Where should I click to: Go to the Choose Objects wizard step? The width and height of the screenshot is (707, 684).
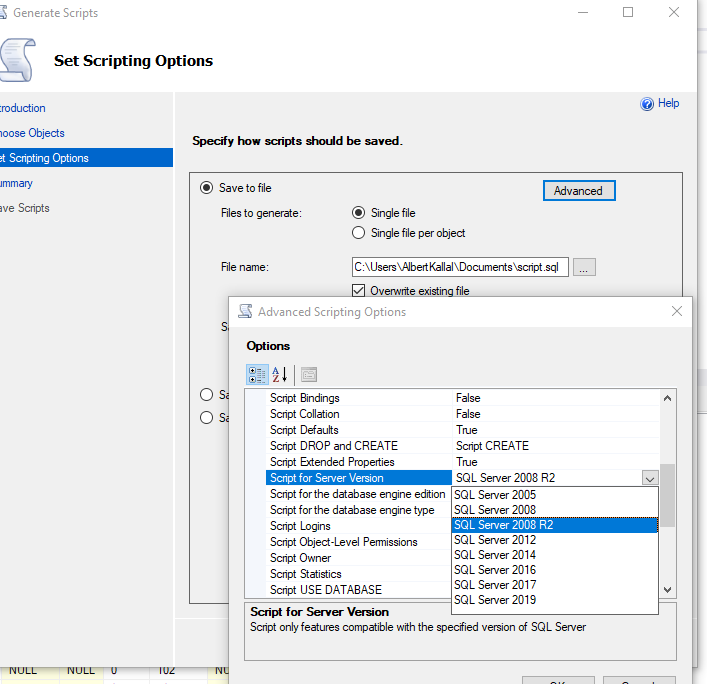pyautogui.click(x=32, y=133)
